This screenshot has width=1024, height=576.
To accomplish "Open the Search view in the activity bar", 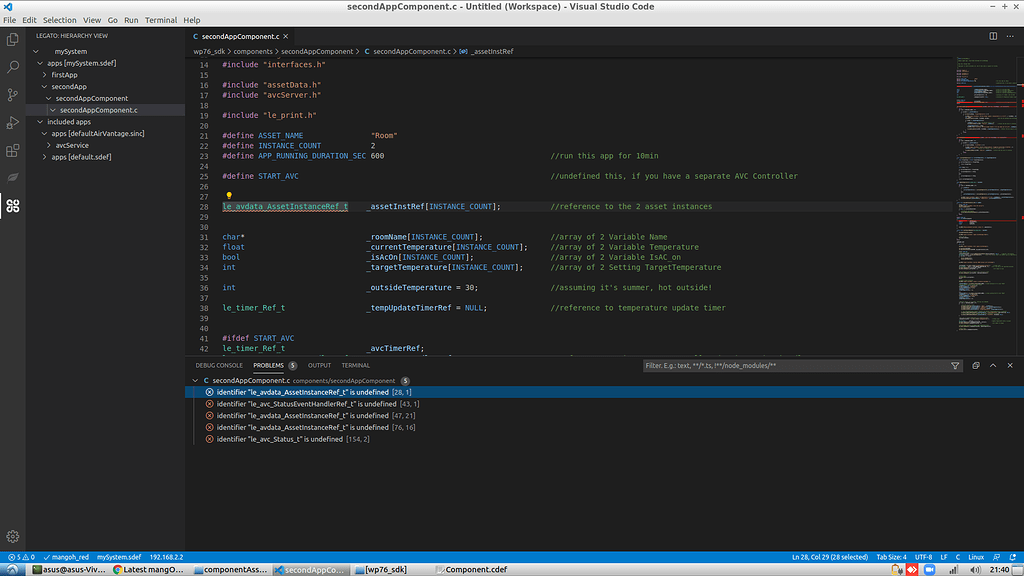I will click(x=13, y=68).
